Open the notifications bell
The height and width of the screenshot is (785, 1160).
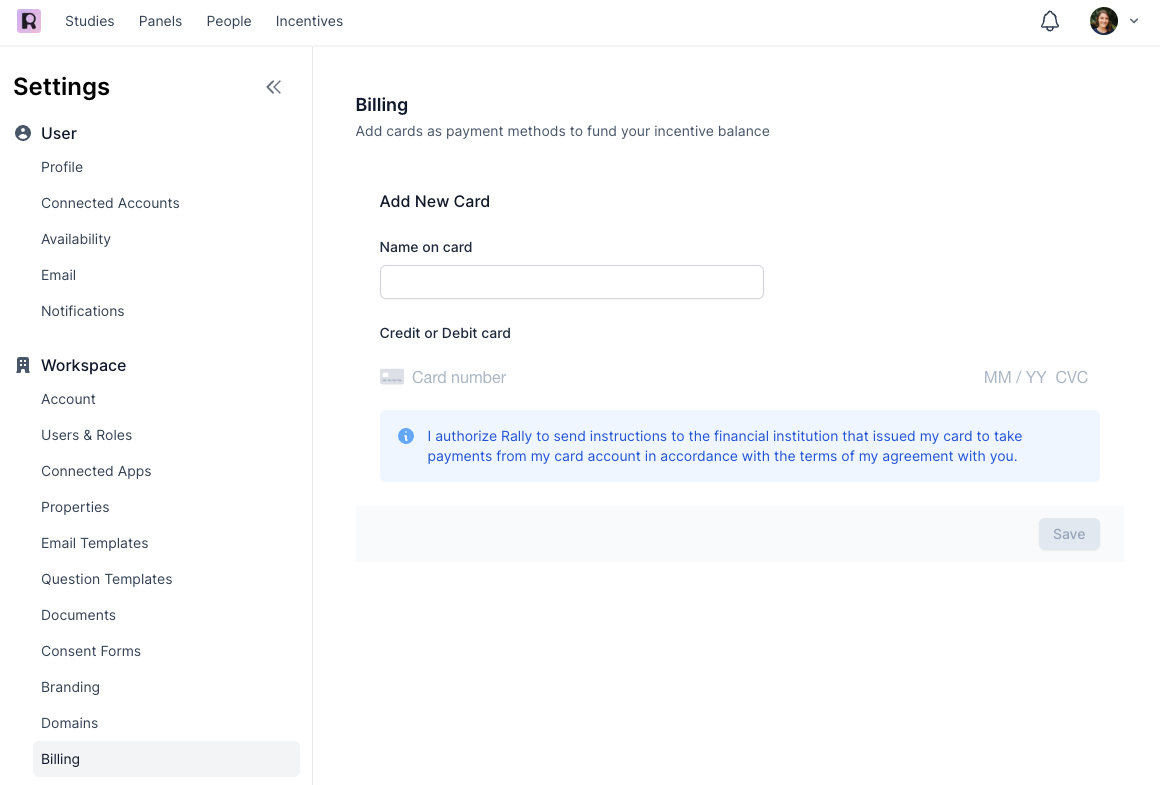[x=1050, y=21]
